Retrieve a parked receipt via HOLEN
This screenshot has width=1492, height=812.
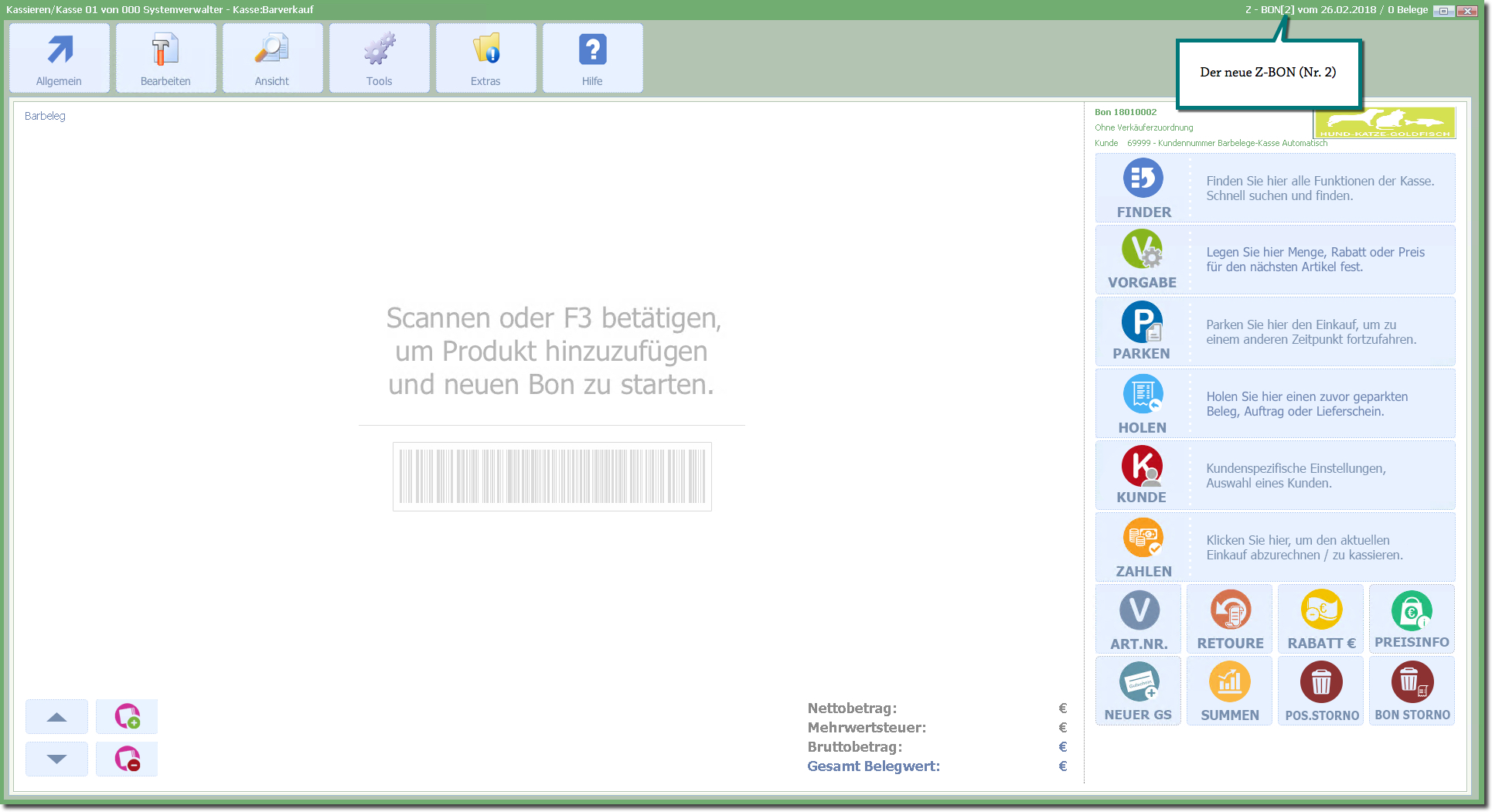1142,403
